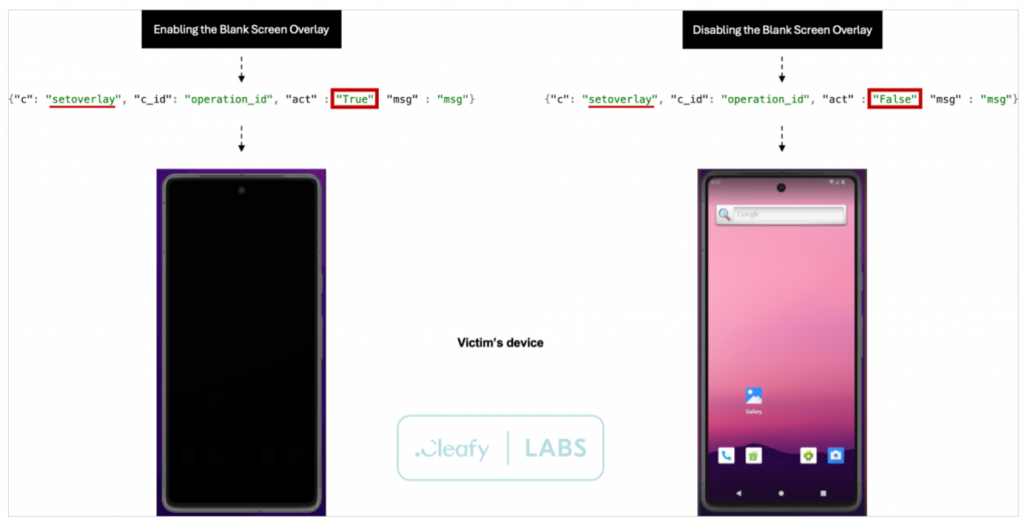Click the red-boxed "False" act value
The image size is (1024, 522).
click(x=895, y=99)
